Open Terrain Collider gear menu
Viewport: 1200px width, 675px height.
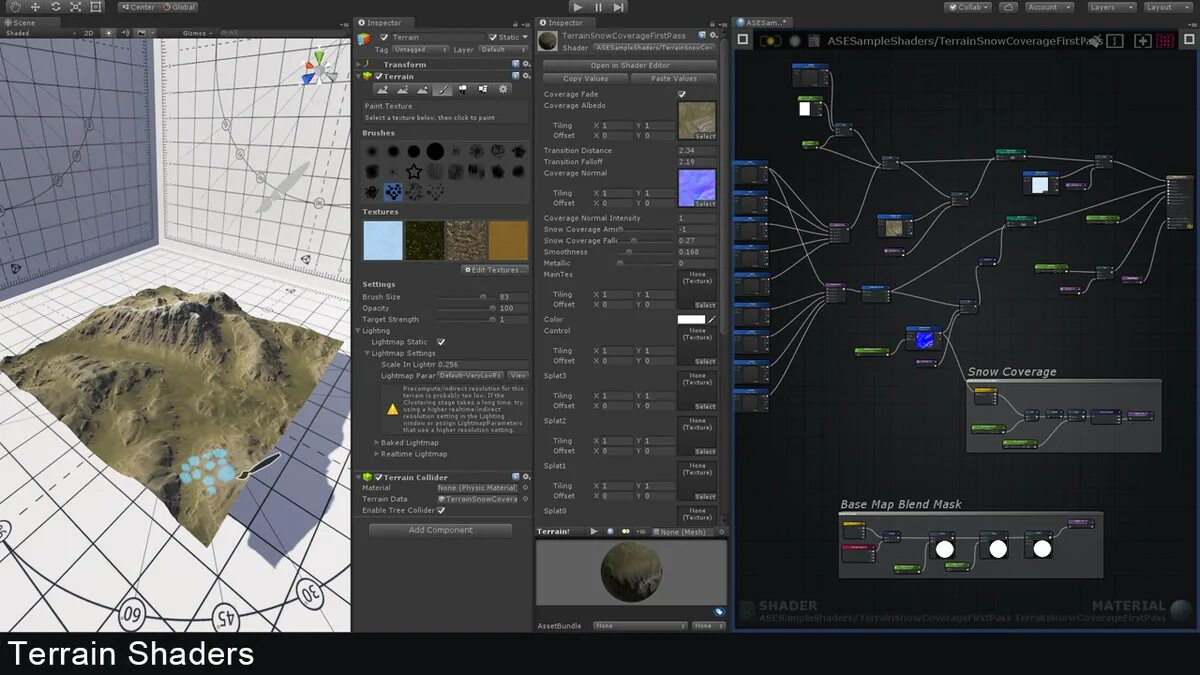click(526, 477)
